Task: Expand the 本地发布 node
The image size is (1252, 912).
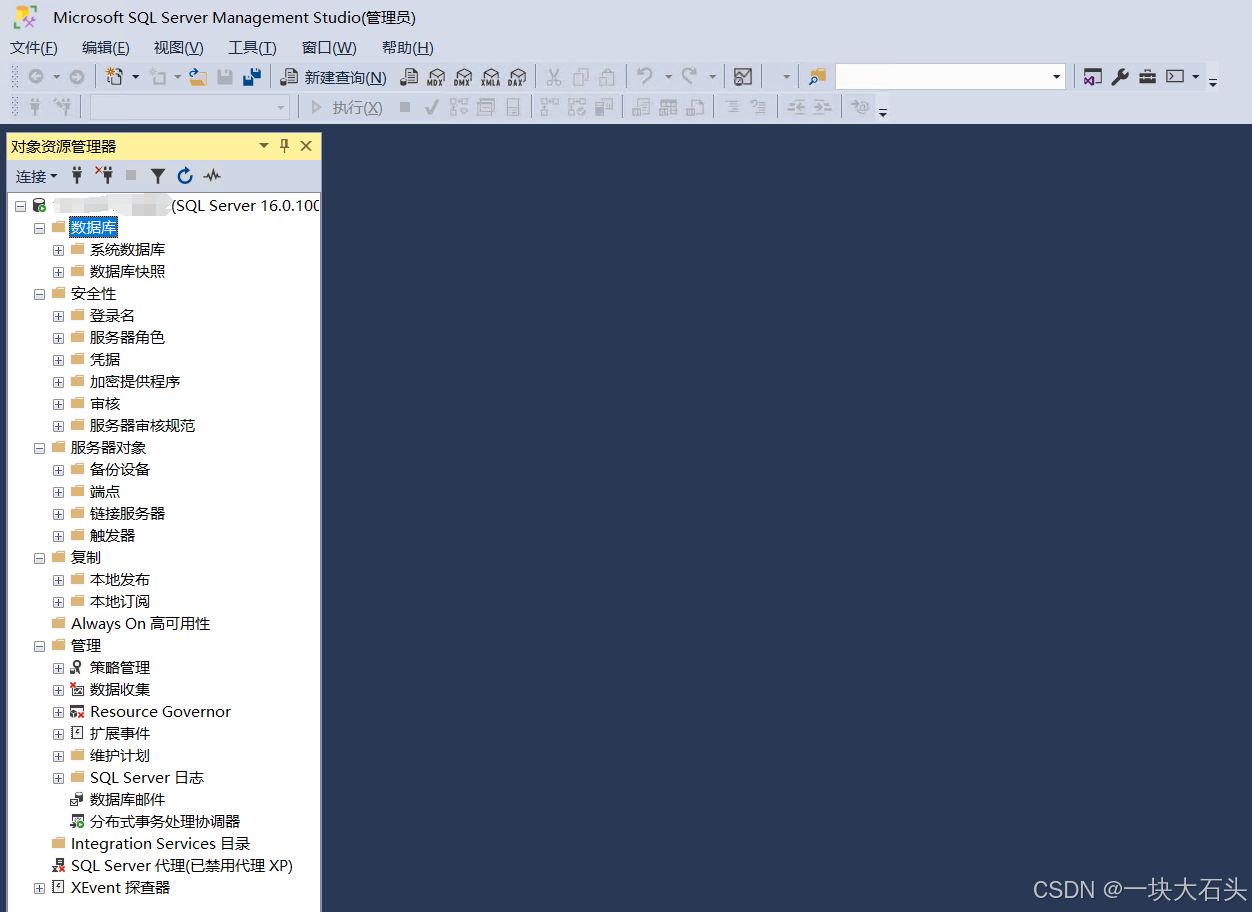Action: tap(58, 580)
